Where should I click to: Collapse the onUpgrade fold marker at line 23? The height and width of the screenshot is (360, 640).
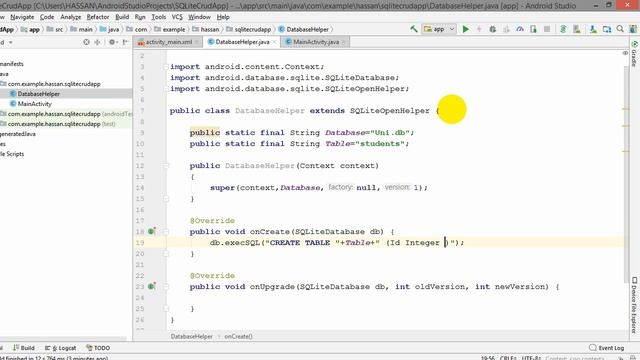coord(166,287)
